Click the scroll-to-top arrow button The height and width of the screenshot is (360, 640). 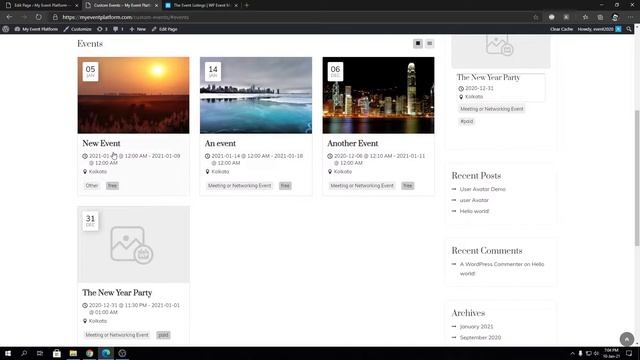(x=627, y=339)
